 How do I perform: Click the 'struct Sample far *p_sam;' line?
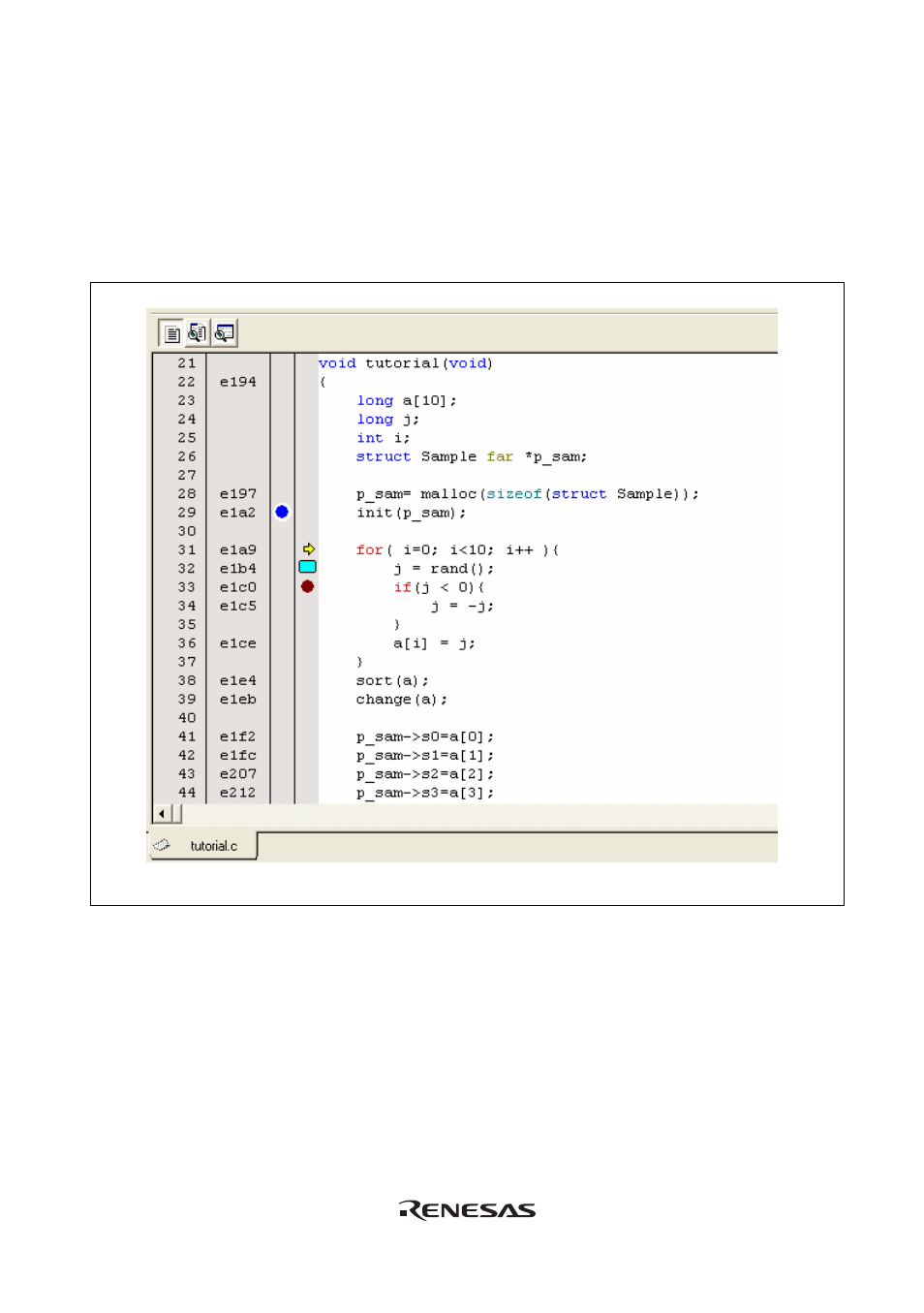[472, 456]
